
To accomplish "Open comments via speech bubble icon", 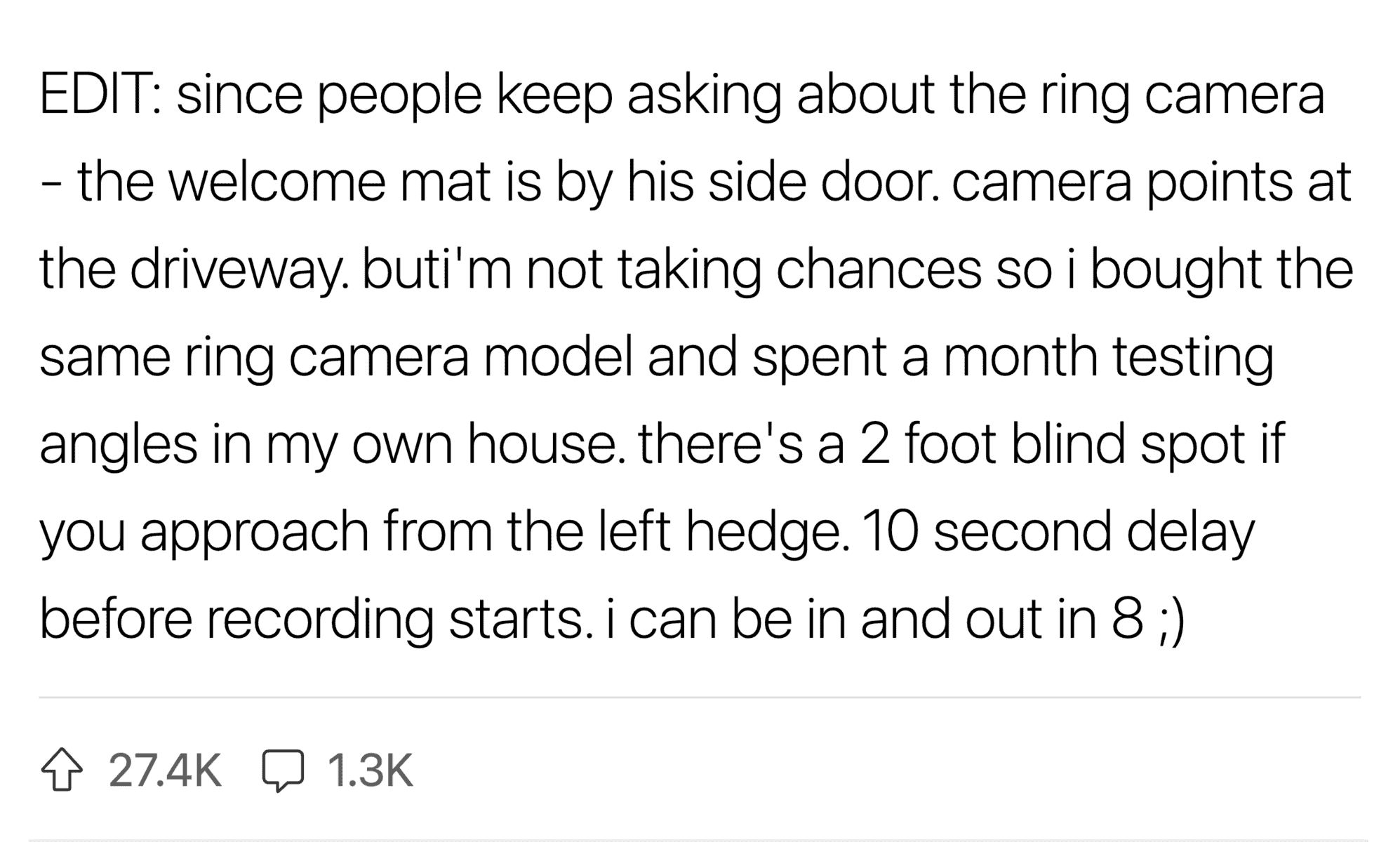I will click(x=283, y=770).
